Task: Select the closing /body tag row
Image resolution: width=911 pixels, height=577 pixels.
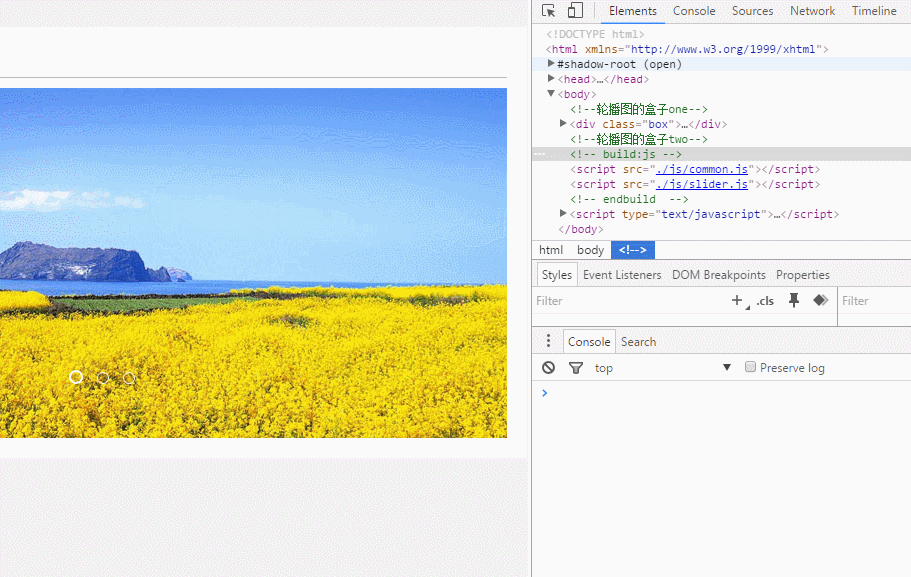Action: 581,229
